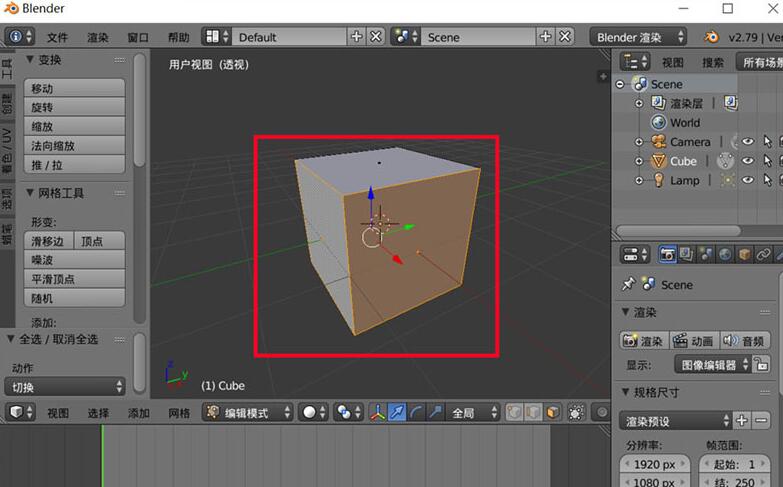Hide the Camera using its eye icon
The image size is (783, 487).
pyautogui.click(x=747, y=142)
